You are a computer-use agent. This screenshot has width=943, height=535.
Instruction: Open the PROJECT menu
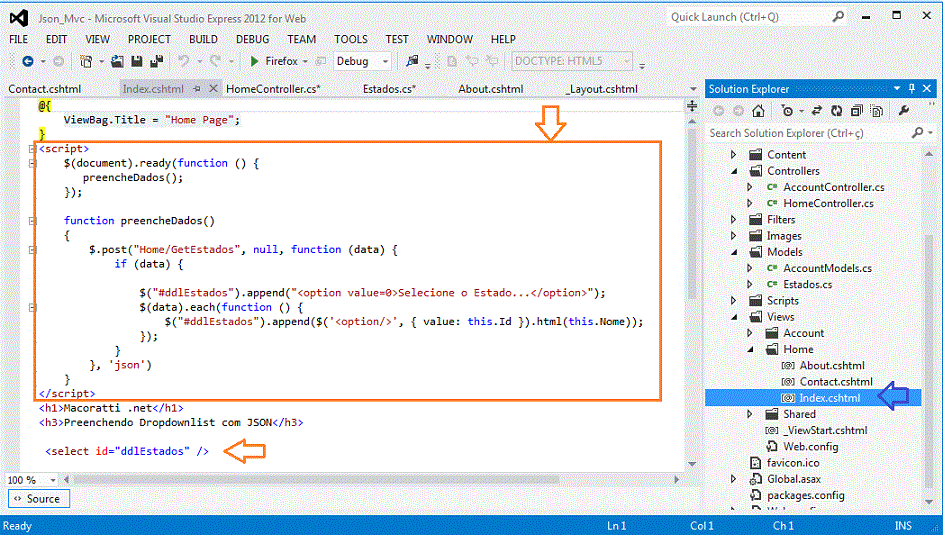point(149,39)
